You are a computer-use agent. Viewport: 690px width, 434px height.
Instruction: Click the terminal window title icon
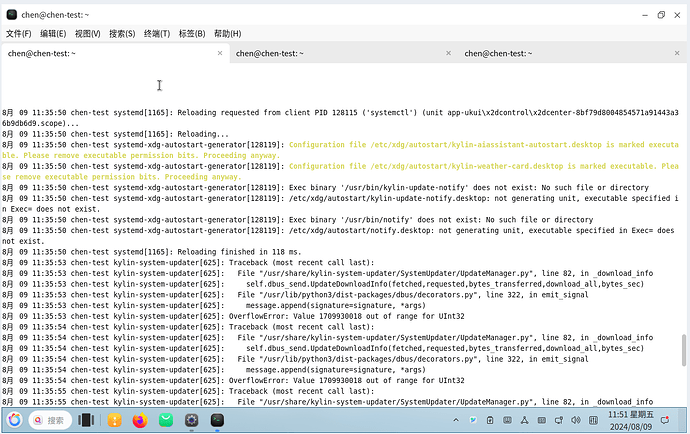(x=12, y=15)
